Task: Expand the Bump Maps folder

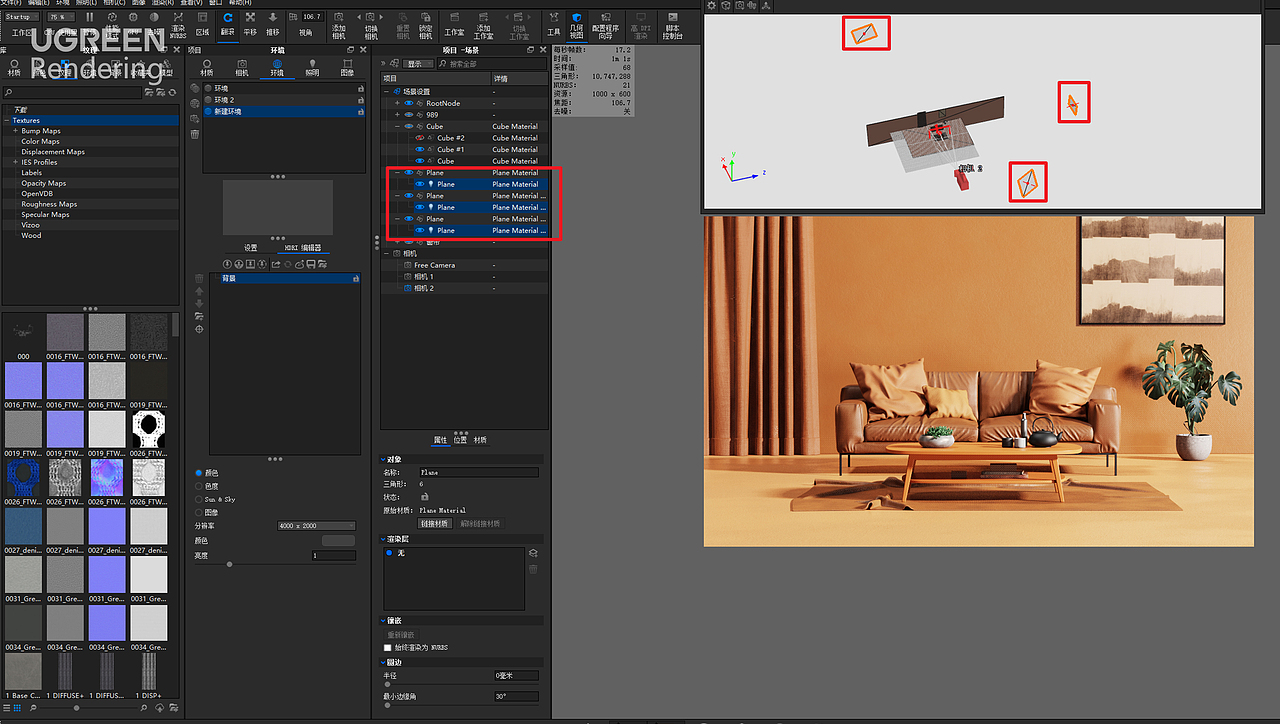Action: coord(15,131)
